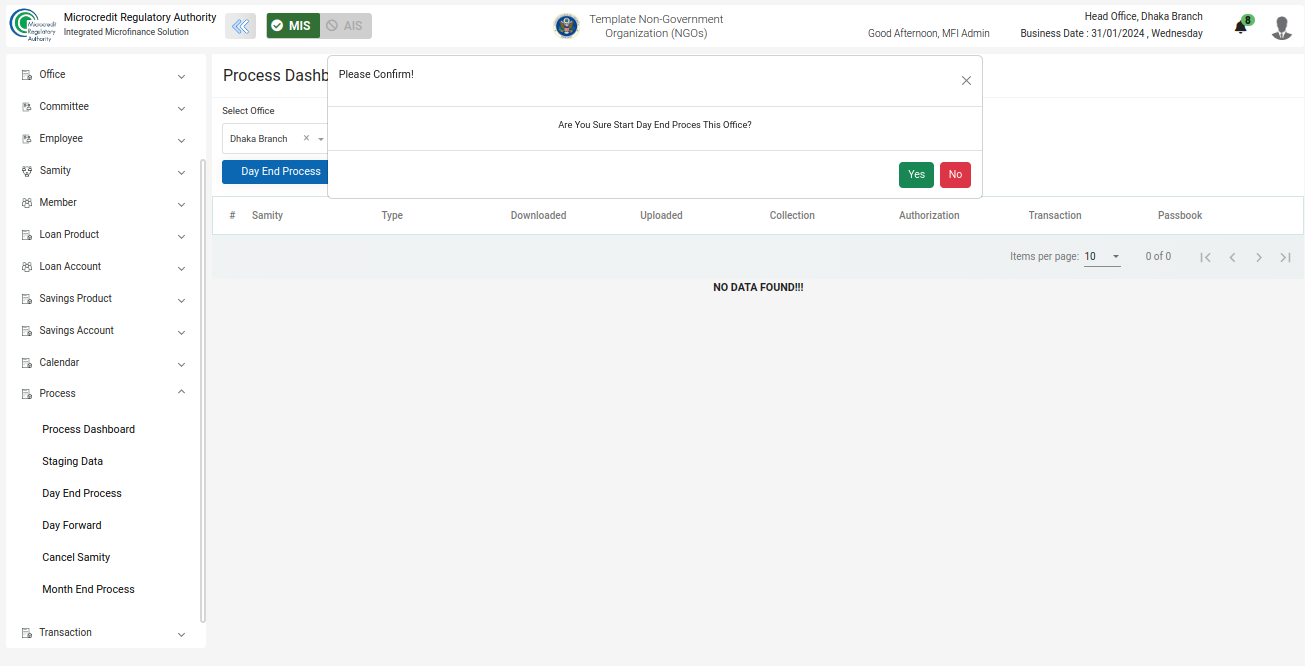This screenshot has height=666, width=1305.
Task: Open the Select Office dropdown arrow
Action: click(321, 139)
